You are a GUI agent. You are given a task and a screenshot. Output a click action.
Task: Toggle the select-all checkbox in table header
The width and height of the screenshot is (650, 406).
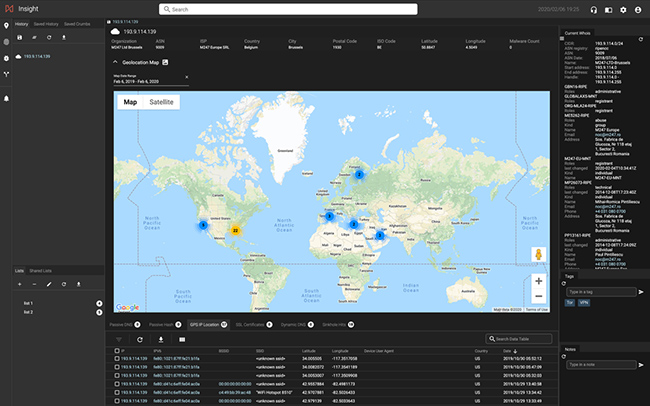tap(117, 352)
